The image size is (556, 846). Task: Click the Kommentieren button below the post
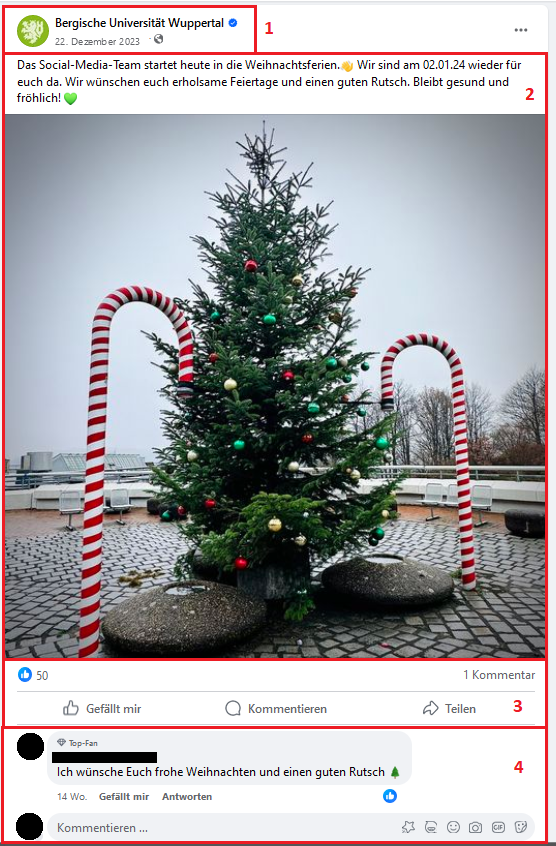coord(276,708)
